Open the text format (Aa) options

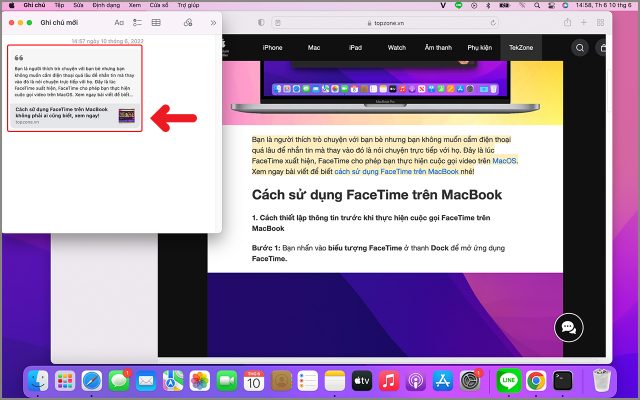pyautogui.click(x=119, y=21)
